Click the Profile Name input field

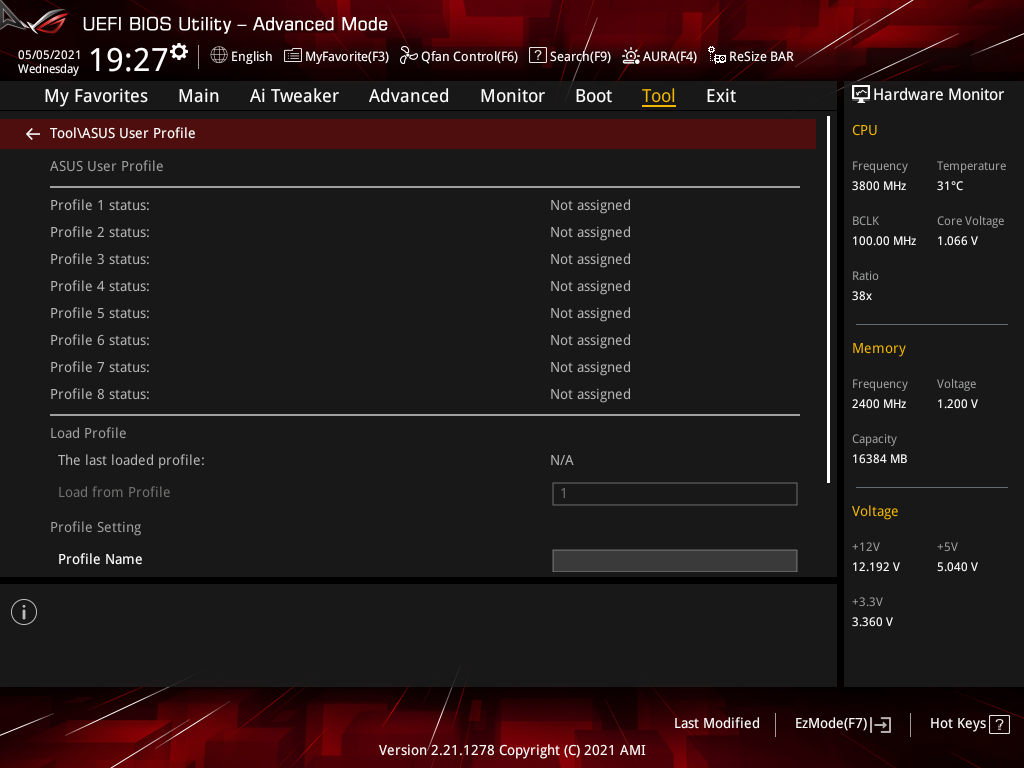(x=675, y=560)
